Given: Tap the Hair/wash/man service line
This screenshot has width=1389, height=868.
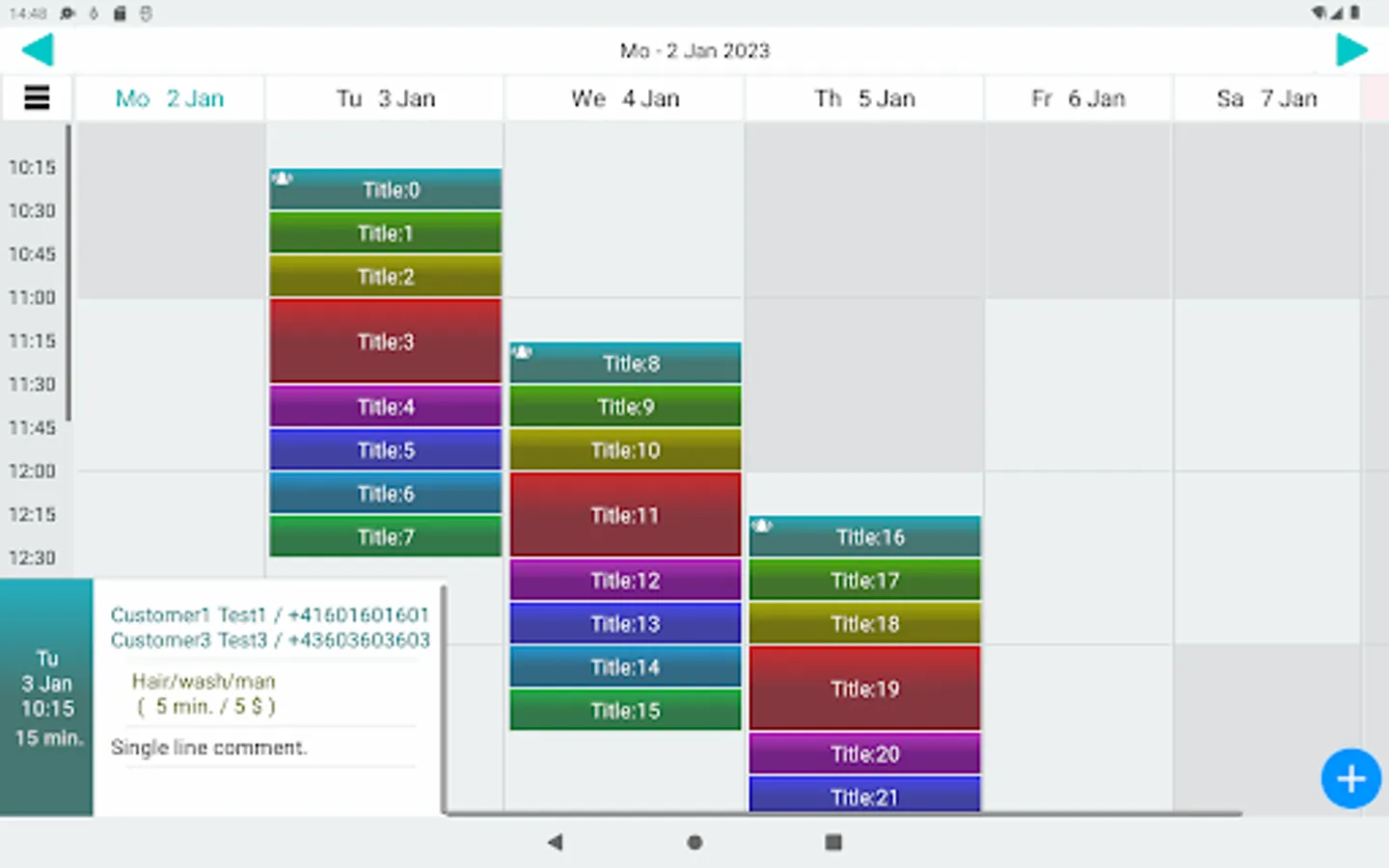Looking at the screenshot, I should tap(204, 681).
